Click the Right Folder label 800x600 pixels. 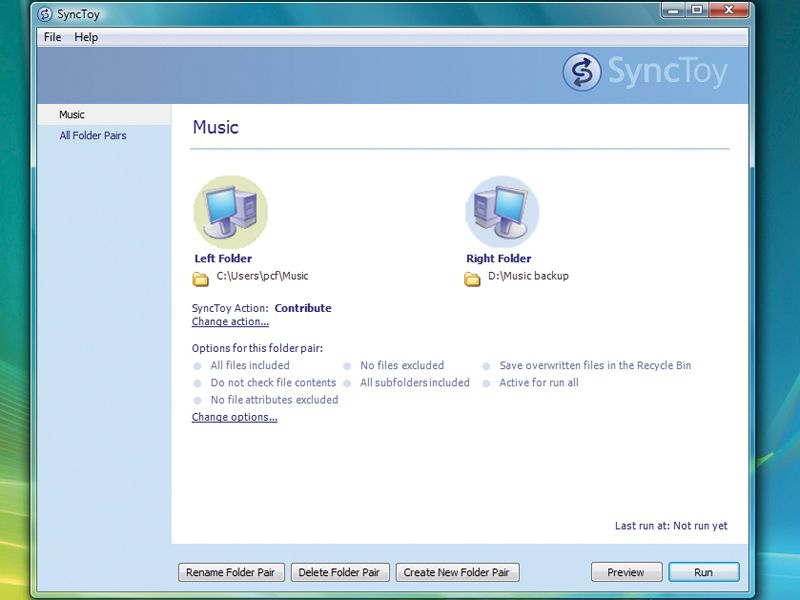pos(498,259)
